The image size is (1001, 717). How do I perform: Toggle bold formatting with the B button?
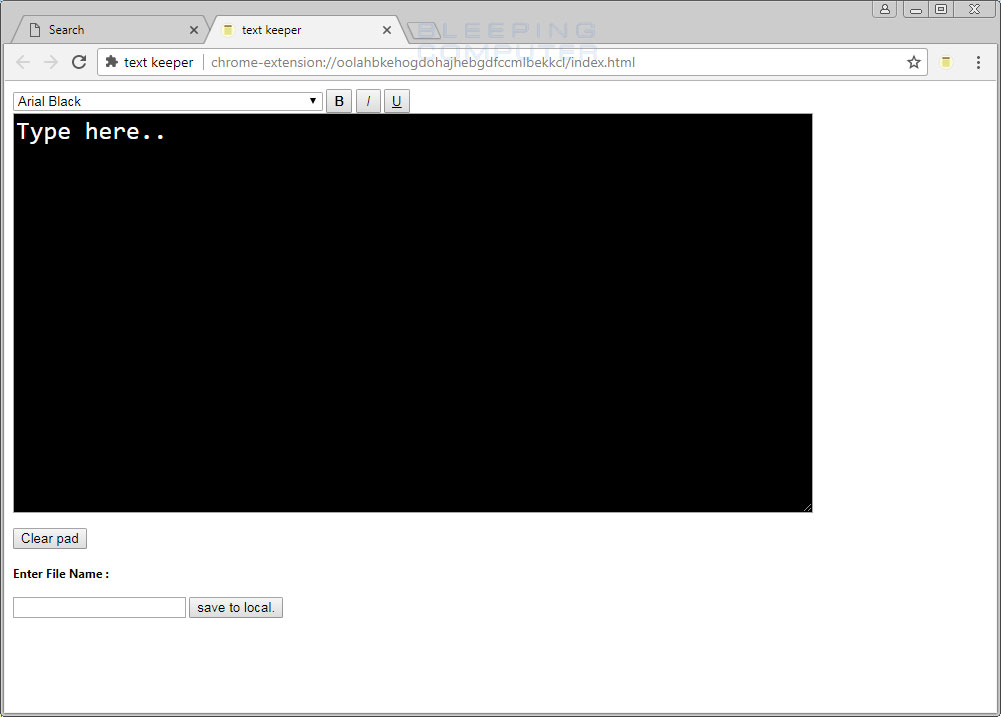pos(339,100)
